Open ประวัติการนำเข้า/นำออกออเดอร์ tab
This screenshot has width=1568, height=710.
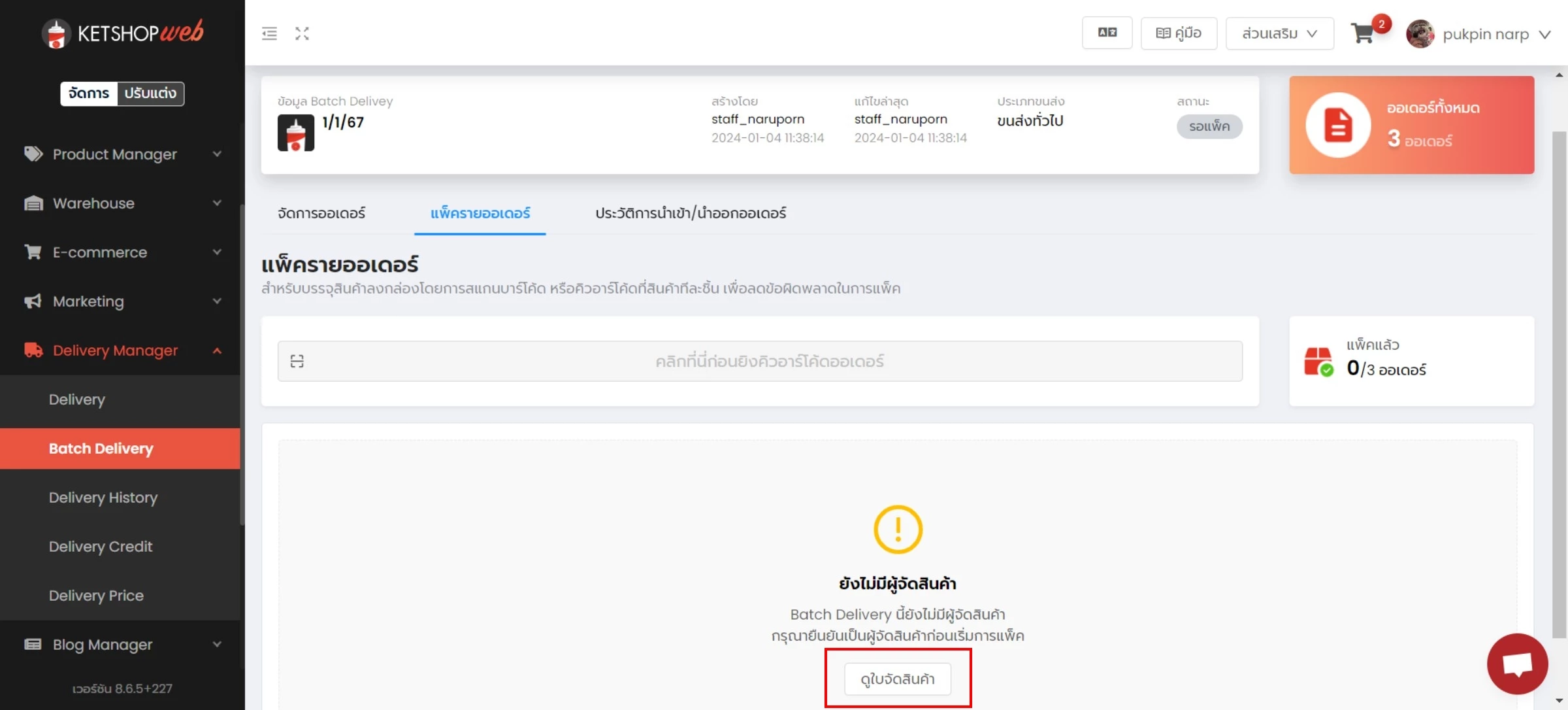(x=691, y=213)
